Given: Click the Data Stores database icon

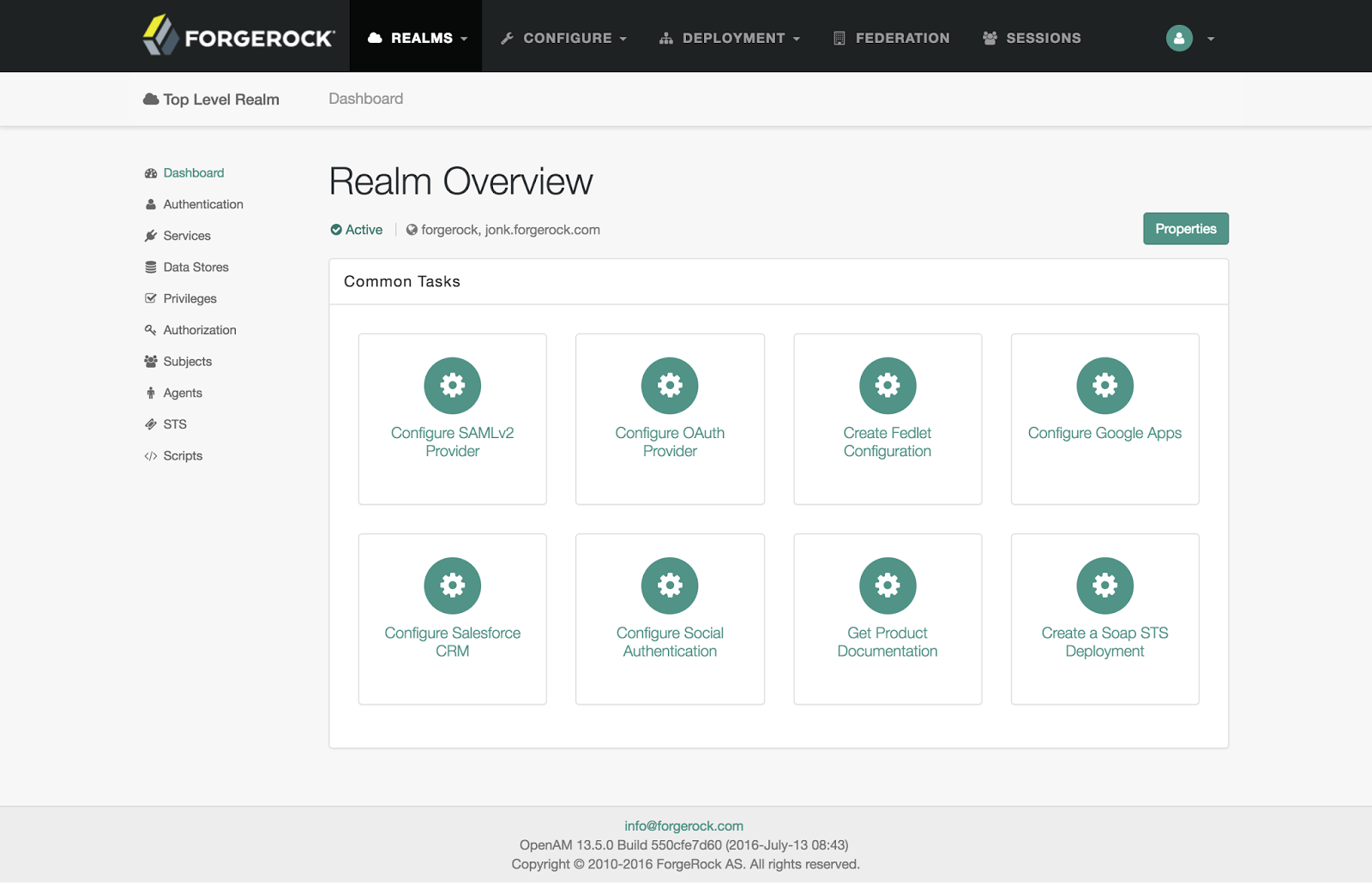Looking at the screenshot, I should click(151, 267).
